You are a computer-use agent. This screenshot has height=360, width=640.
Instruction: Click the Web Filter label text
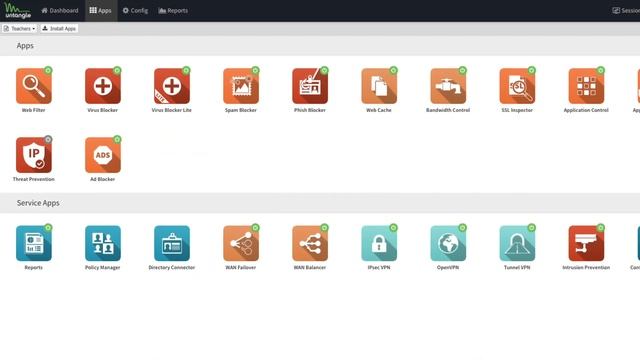(33, 110)
